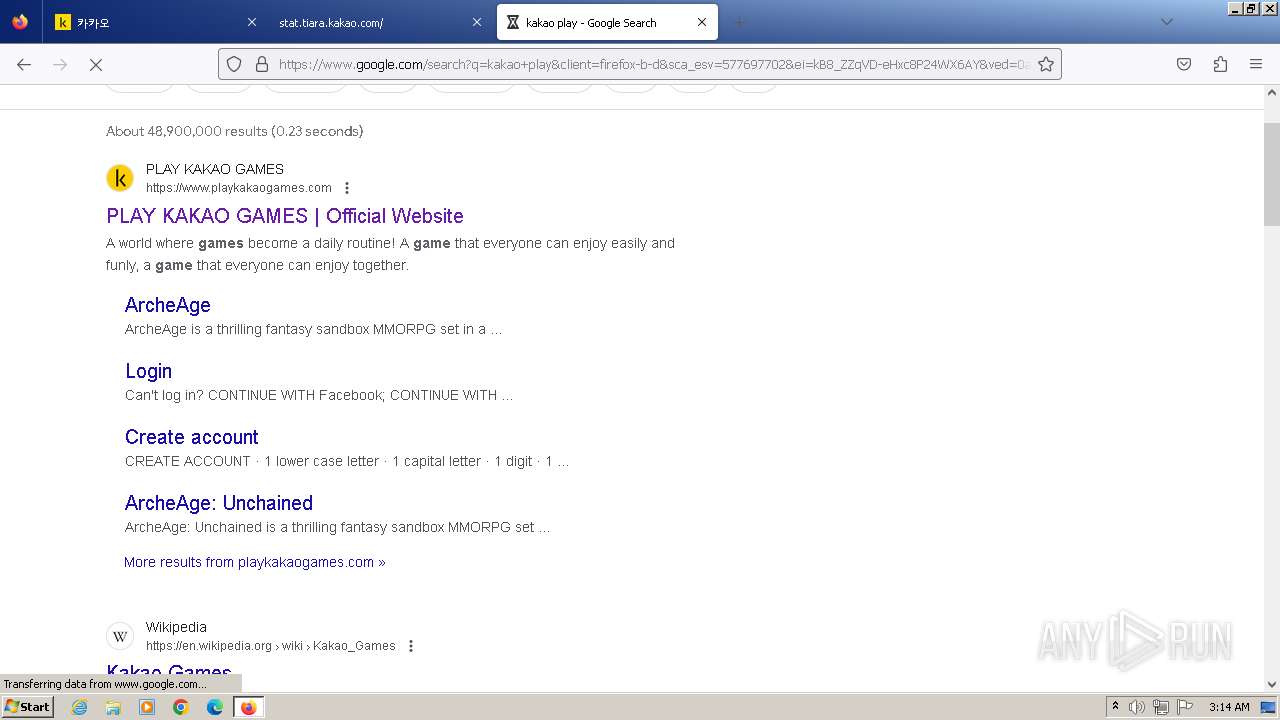Click the playkakaogames.com URL text
Image resolution: width=1280 pixels, height=720 pixels.
click(239, 188)
